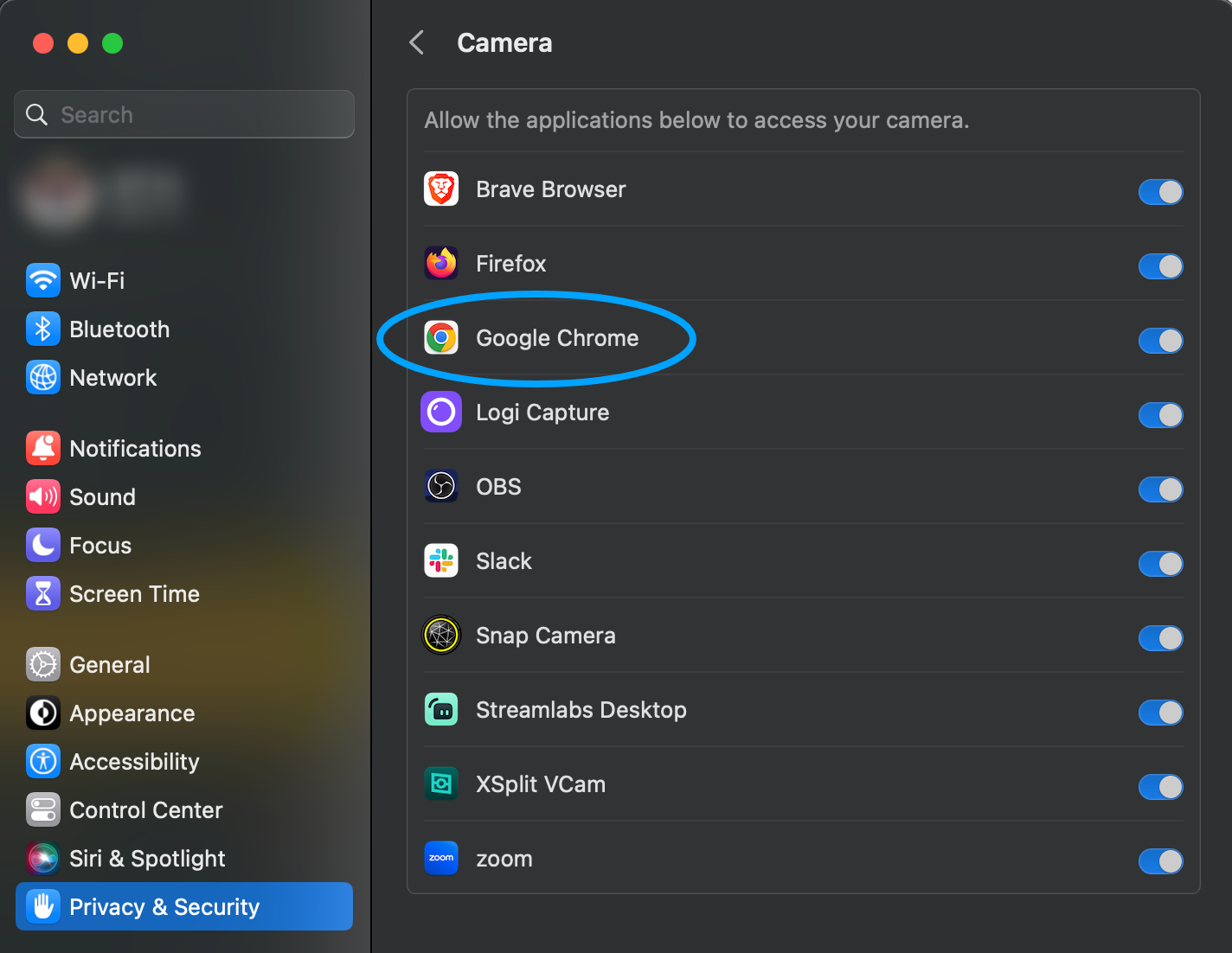Open the Wi-Fi settings pane
The height and width of the screenshot is (953, 1232).
[x=184, y=280]
